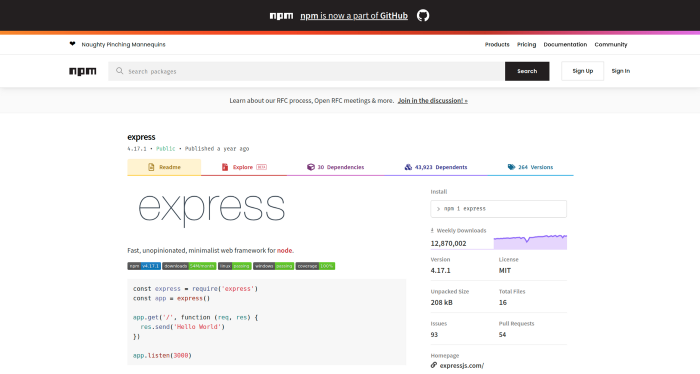Viewport: 700px width, 374px height.
Task: Click the Sign Up button
Action: pos(583,71)
